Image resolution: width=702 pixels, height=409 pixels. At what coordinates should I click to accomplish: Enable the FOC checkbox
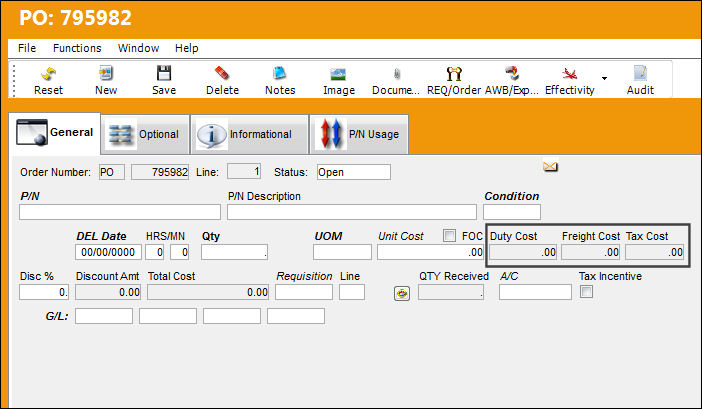click(449, 235)
